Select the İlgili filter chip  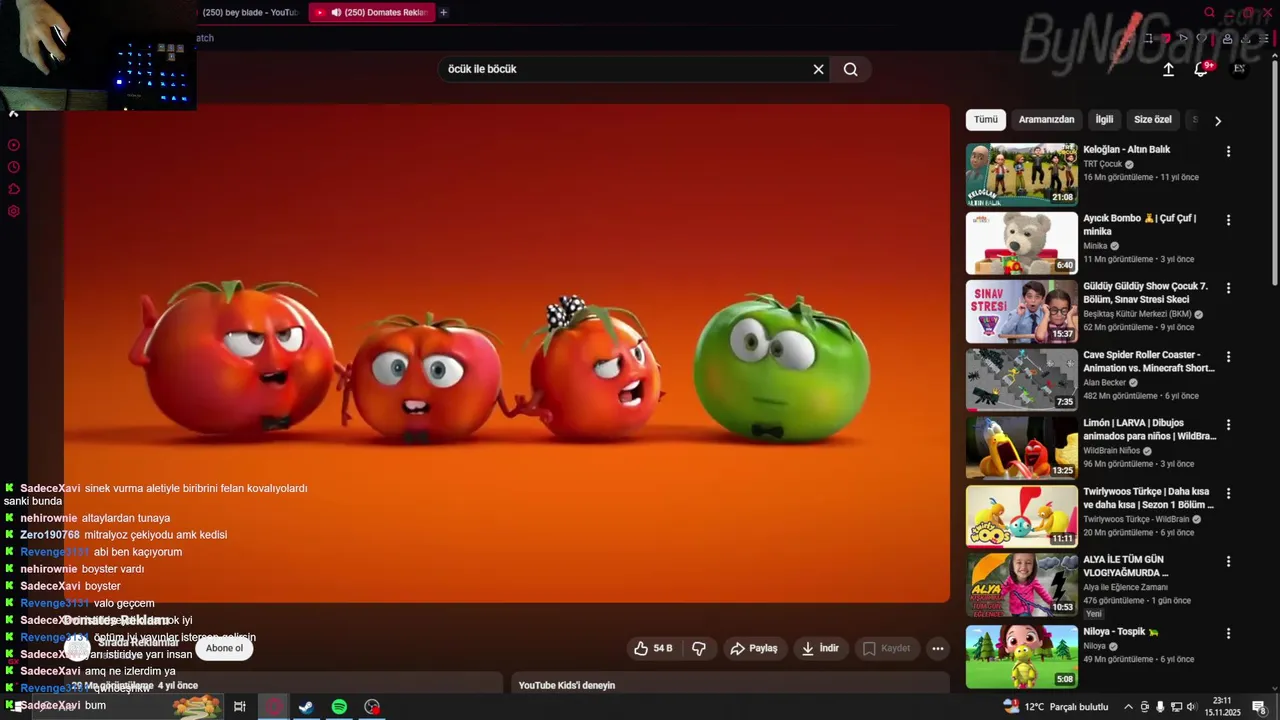[1104, 120]
